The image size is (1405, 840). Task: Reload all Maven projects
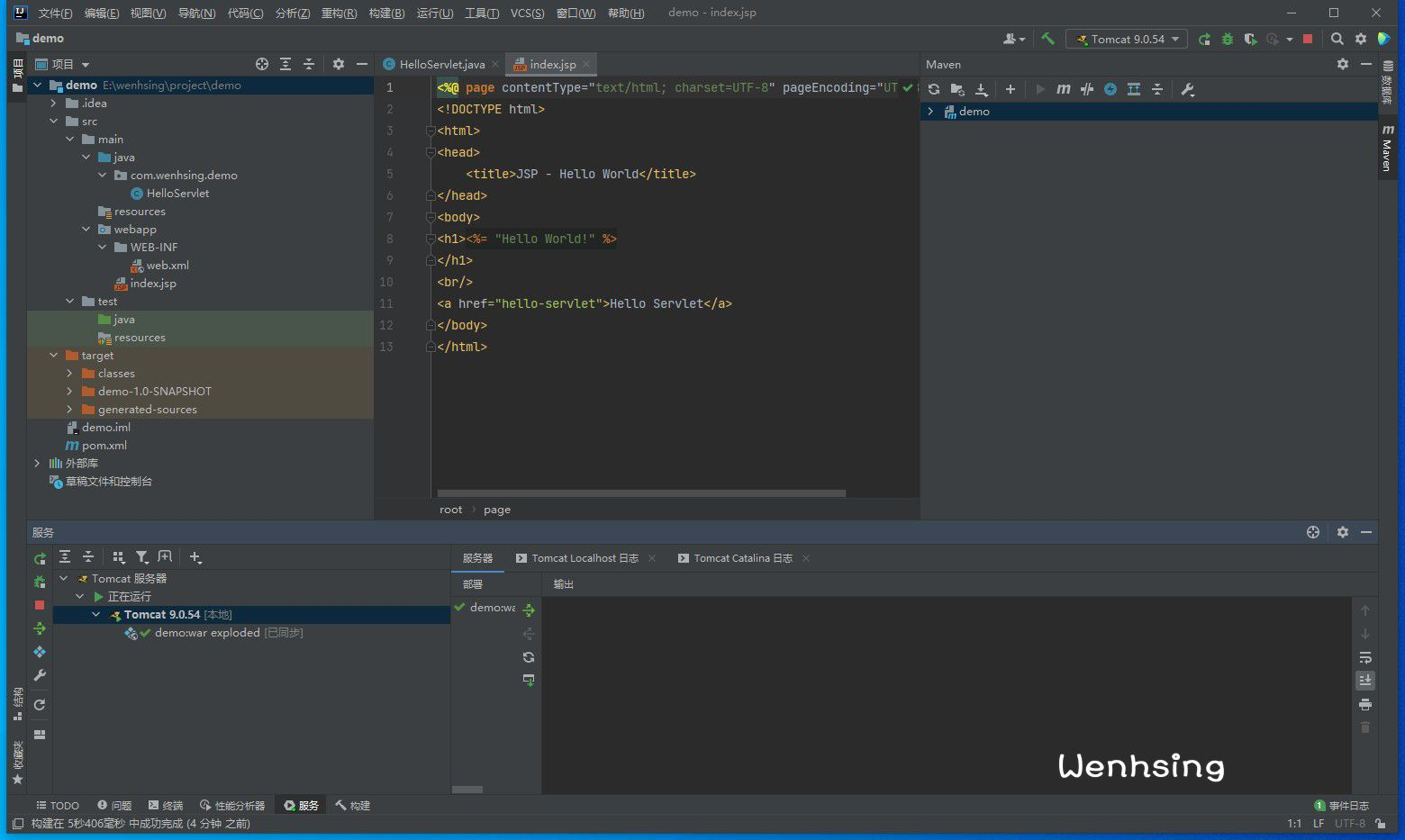point(934,89)
